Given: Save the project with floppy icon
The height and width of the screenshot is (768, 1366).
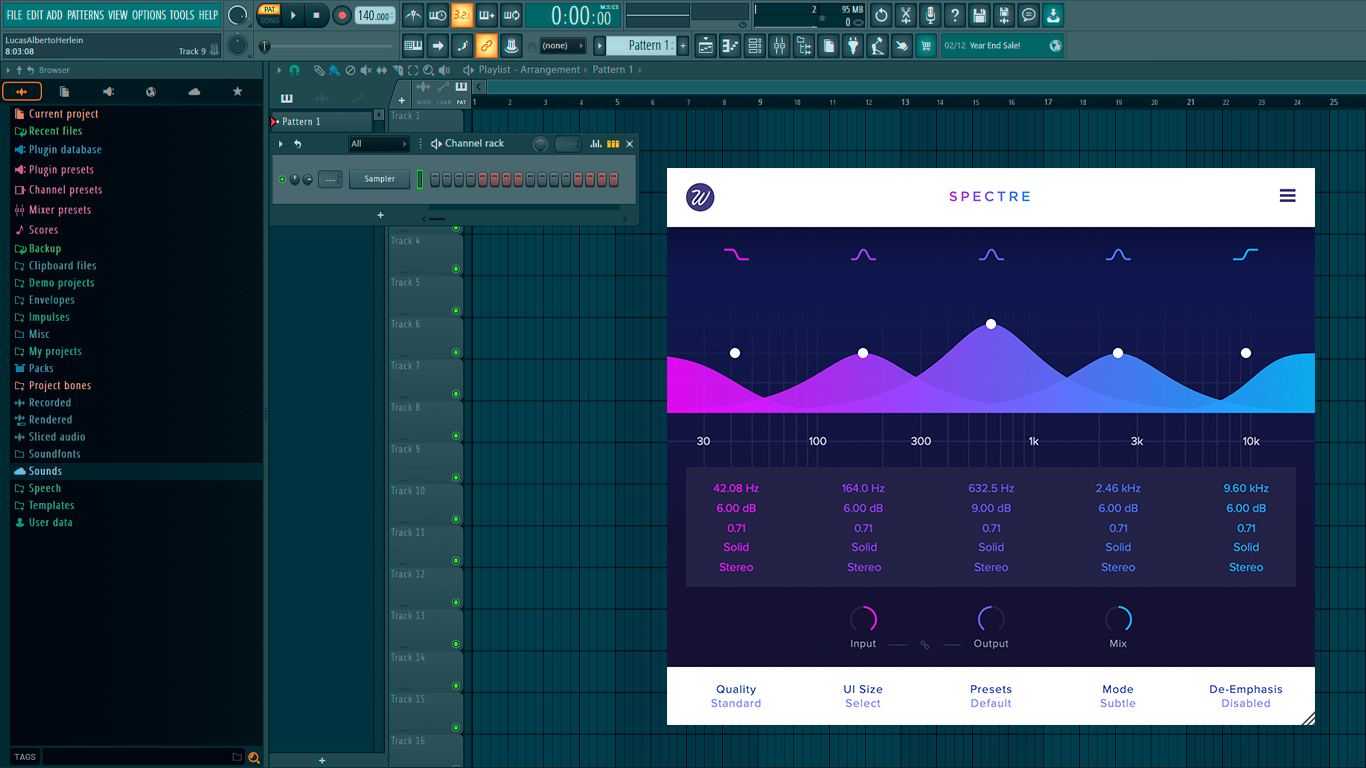Looking at the screenshot, I should tap(979, 15).
